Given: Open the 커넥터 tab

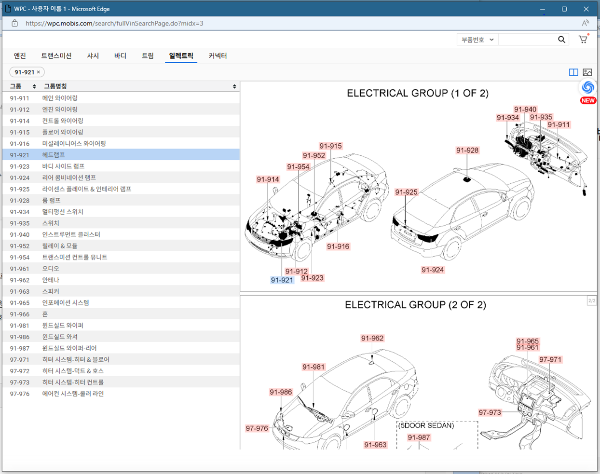Looking at the screenshot, I should point(217,56).
